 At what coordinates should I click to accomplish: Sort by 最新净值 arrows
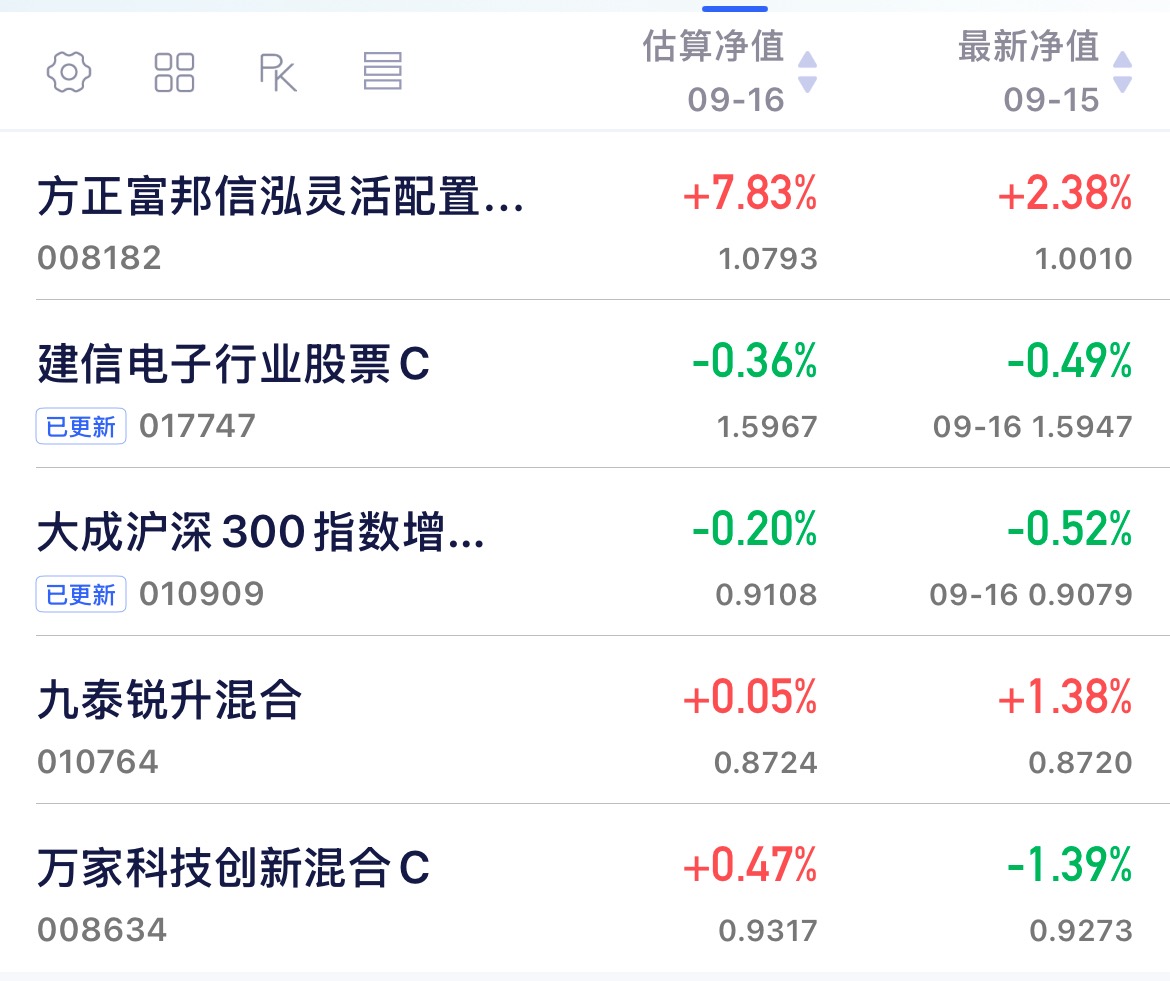point(1122,72)
